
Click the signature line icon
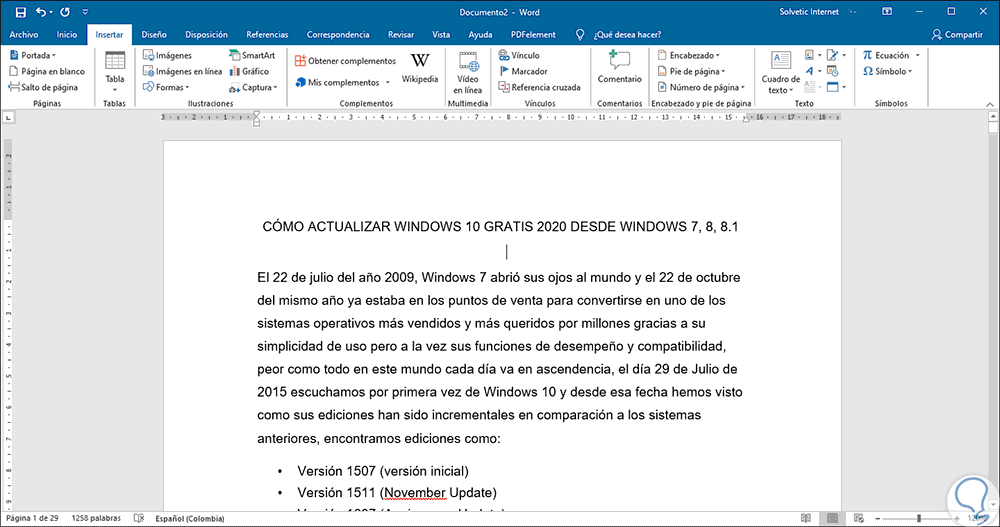tap(832, 55)
